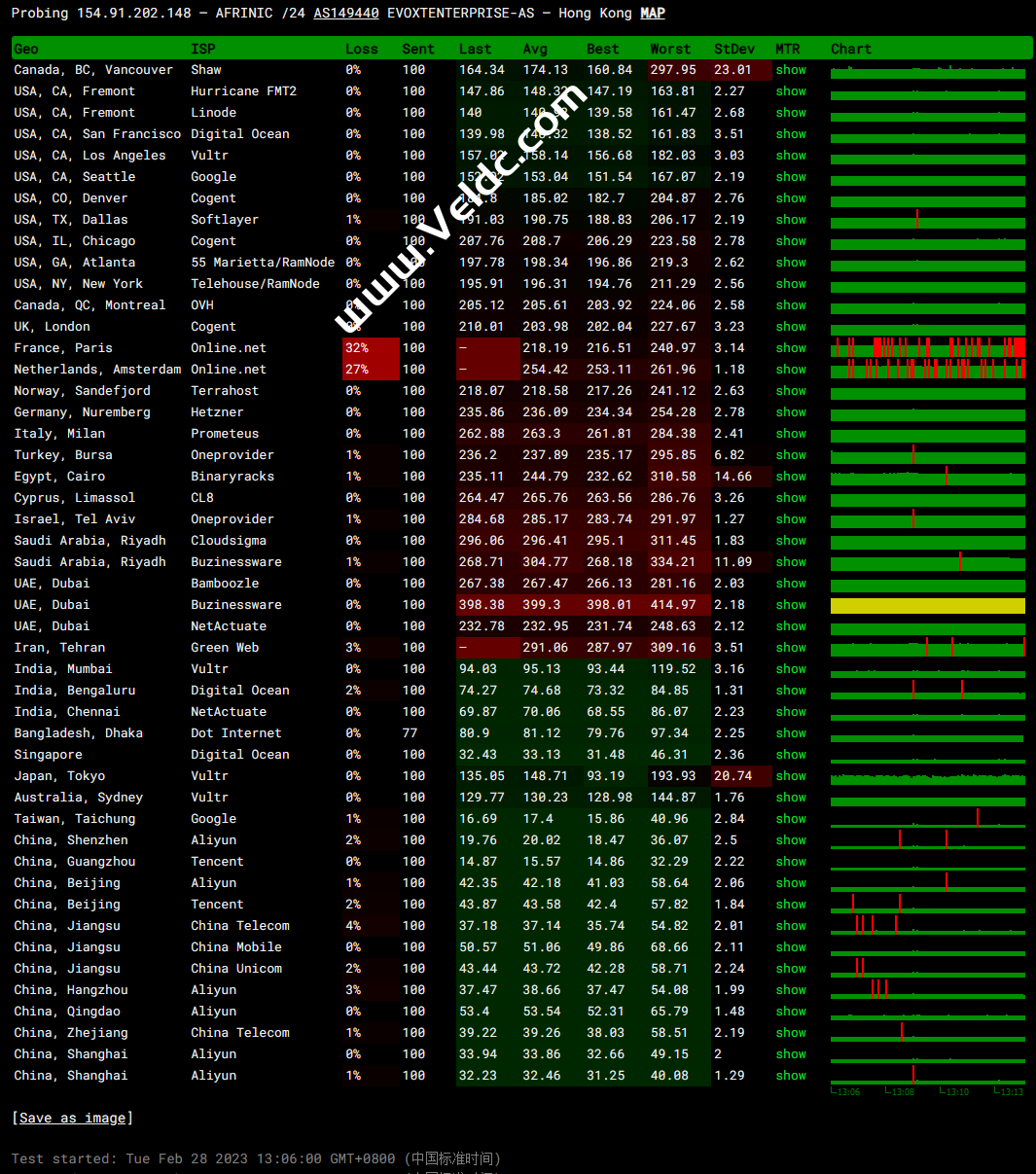Image resolution: width=1036 pixels, height=1174 pixels.
Task: Show MTR for Egypt, Cairo Binaryracks
Action: 791,477
